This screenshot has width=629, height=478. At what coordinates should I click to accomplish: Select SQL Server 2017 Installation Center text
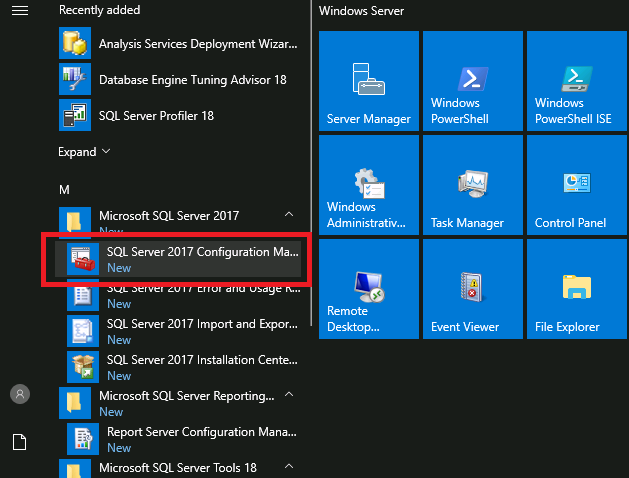point(202,360)
